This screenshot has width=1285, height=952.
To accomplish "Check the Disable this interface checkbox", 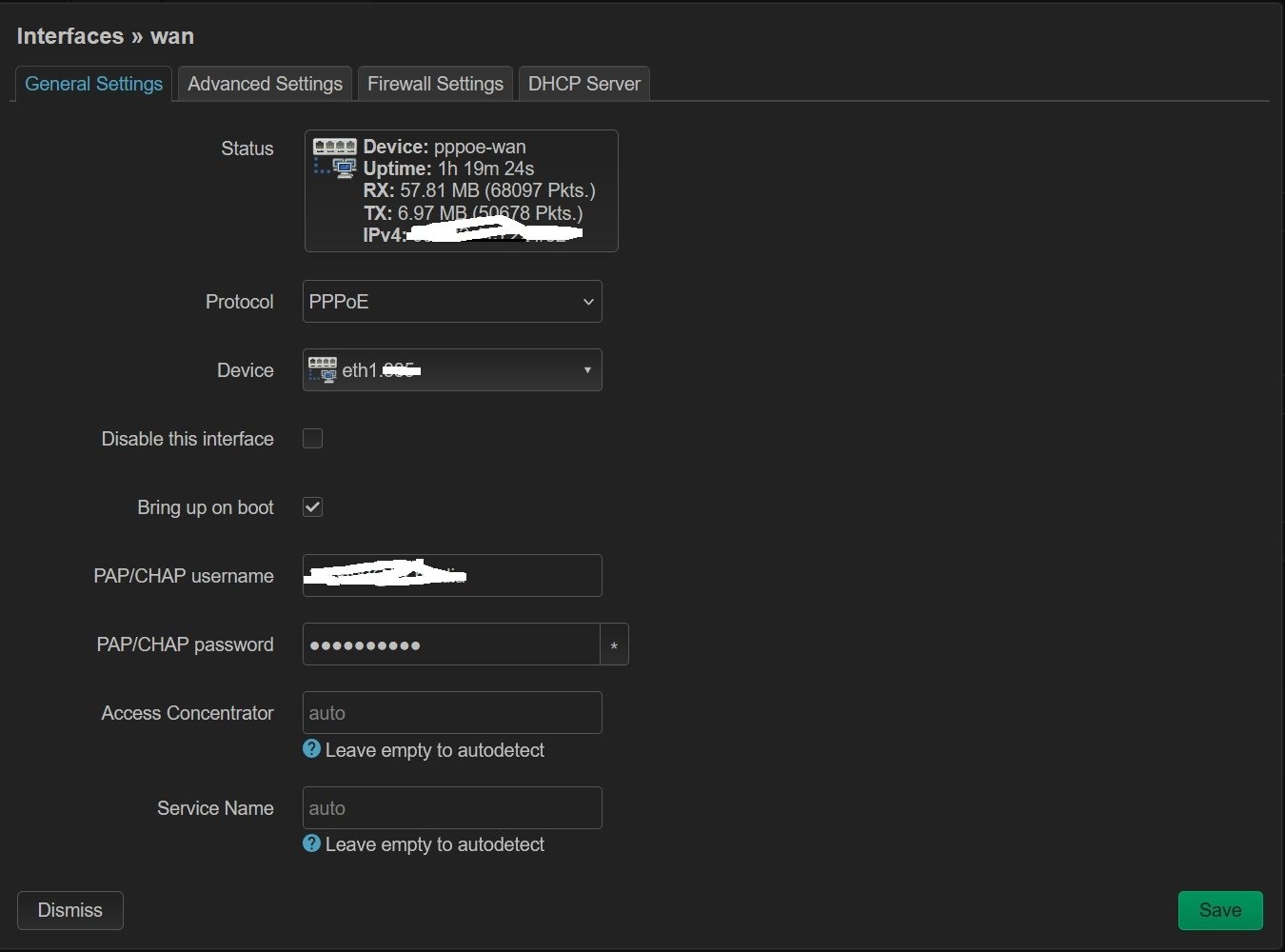I will (312, 439).
